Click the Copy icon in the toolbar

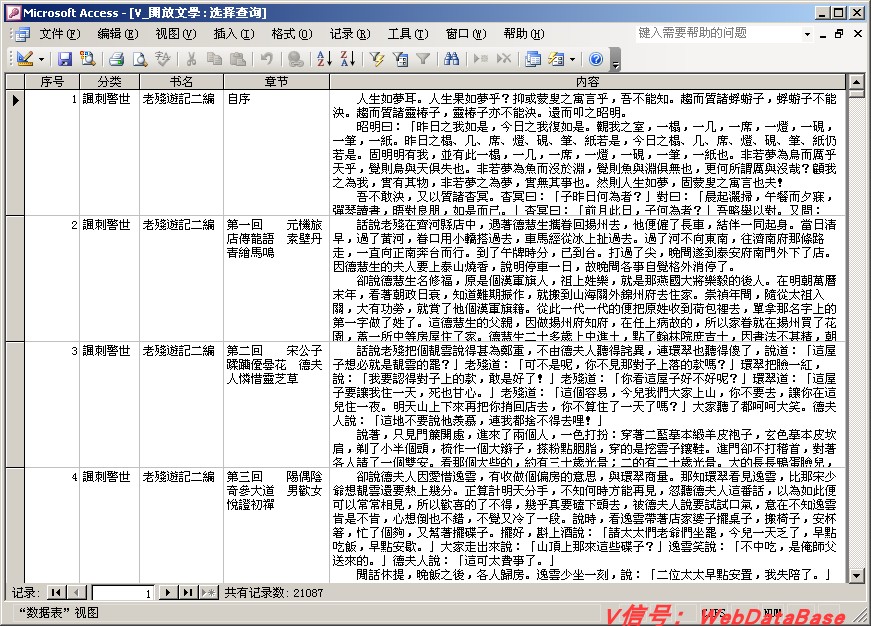[x=214, y=58]
